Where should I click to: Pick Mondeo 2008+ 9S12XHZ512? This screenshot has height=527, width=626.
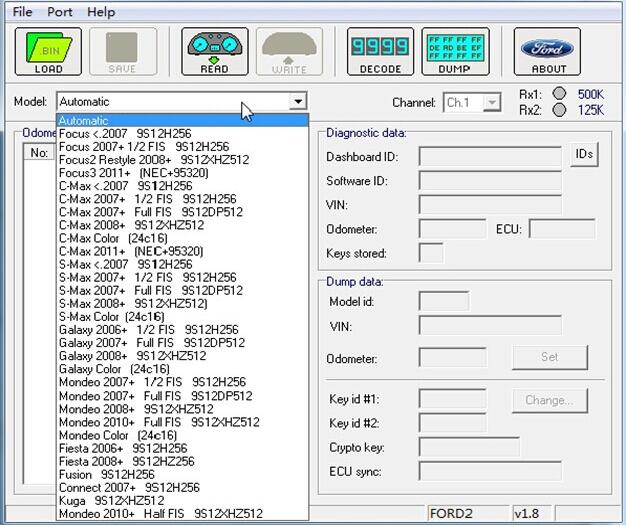(182, 409)
